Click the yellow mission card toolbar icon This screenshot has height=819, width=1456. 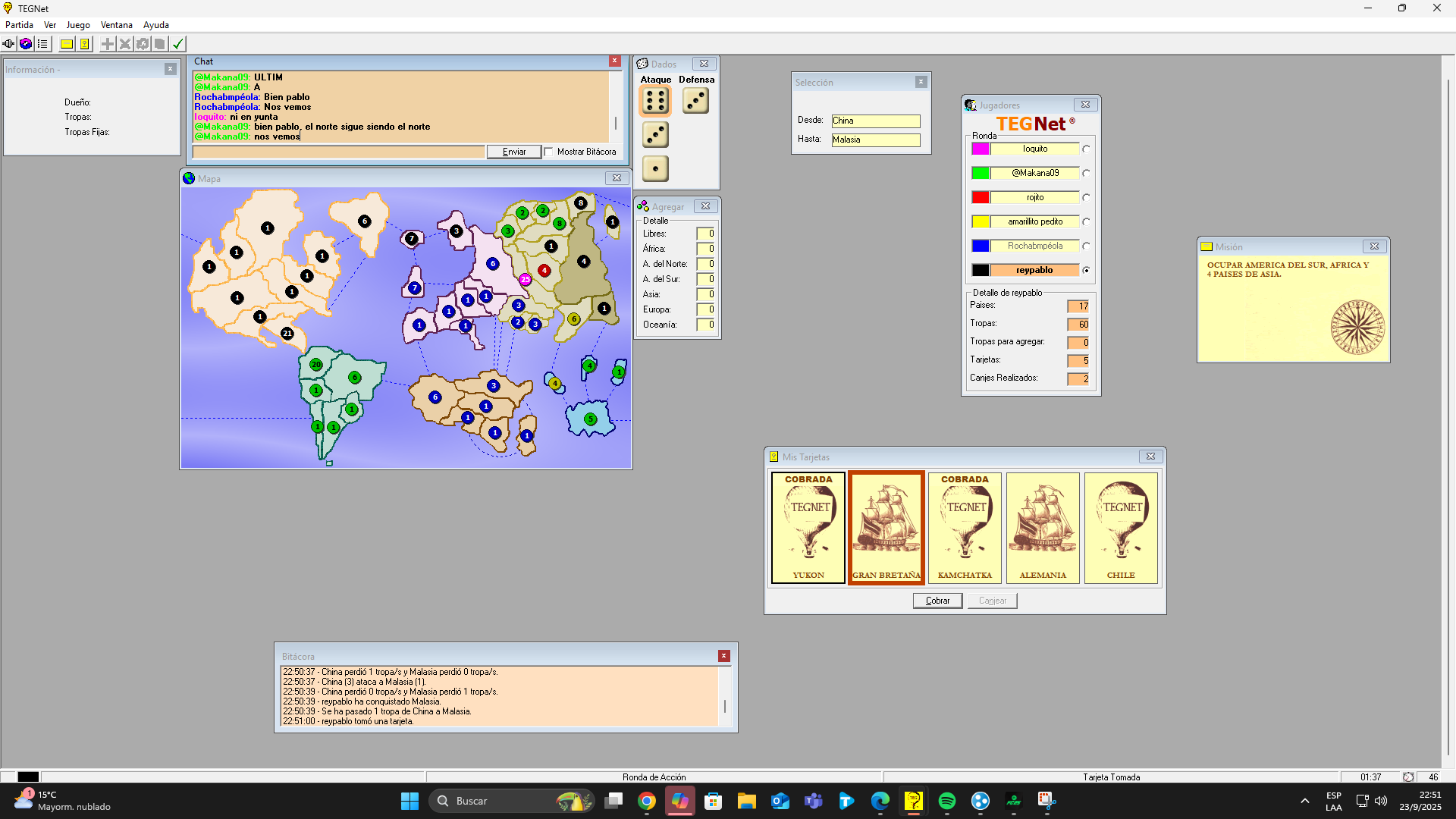tap(67, 44)
